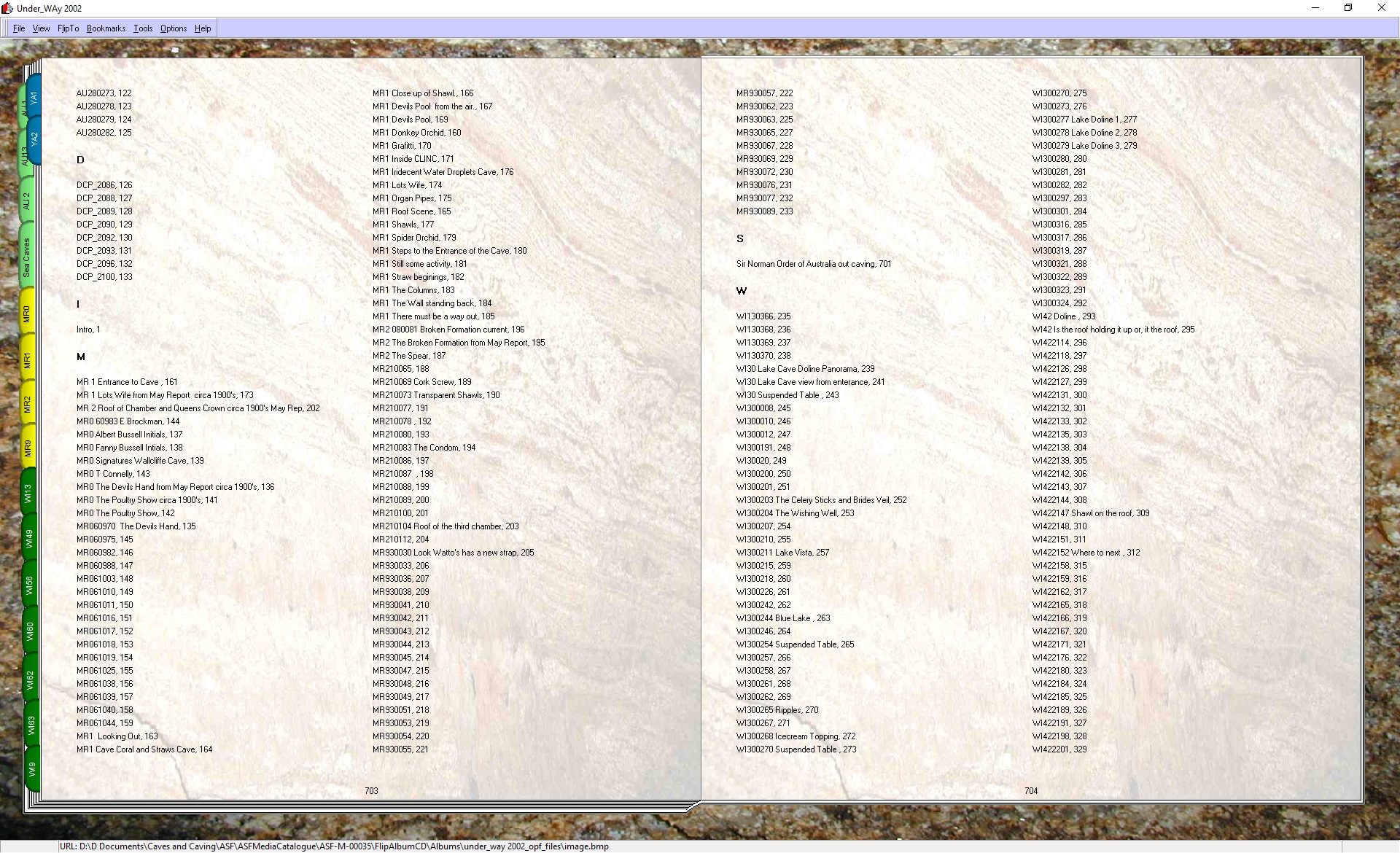The image size is (1400, 853).
Task: Open 'WI300204 The Wishing Well, 253'
Action: point(795,513)
